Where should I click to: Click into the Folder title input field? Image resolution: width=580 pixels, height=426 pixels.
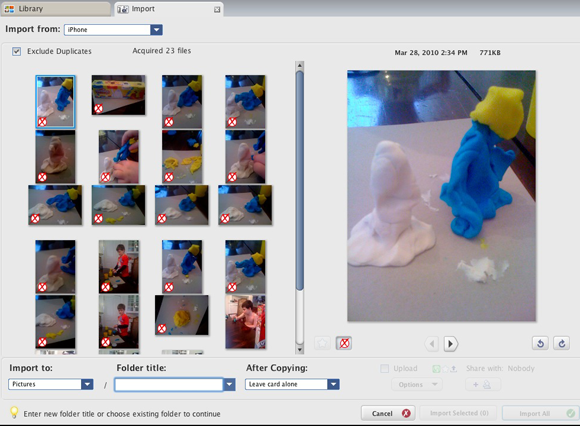[169, 385]
